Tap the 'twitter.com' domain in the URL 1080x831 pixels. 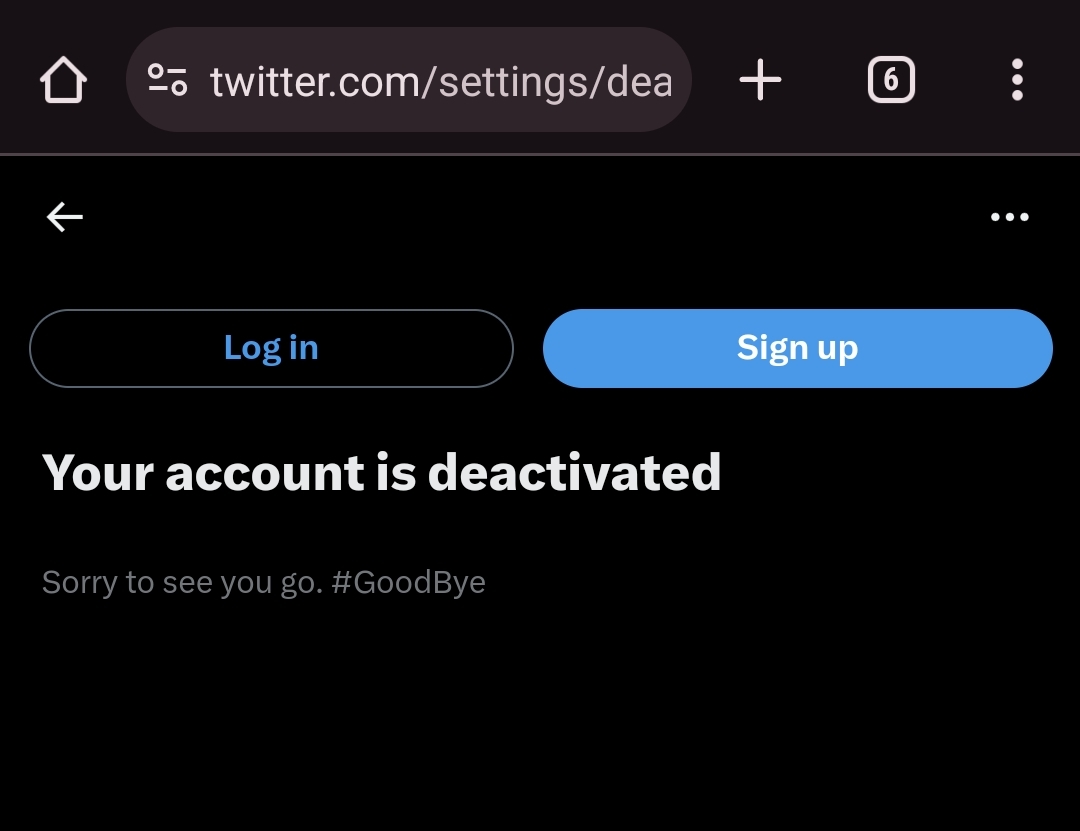pyautogui.click(x=316, y=80)
